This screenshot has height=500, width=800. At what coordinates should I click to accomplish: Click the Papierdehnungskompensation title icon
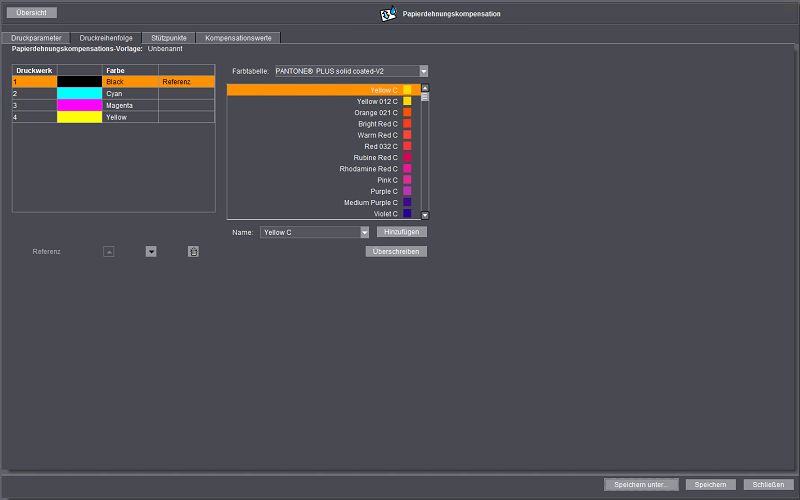click(388, 14)
